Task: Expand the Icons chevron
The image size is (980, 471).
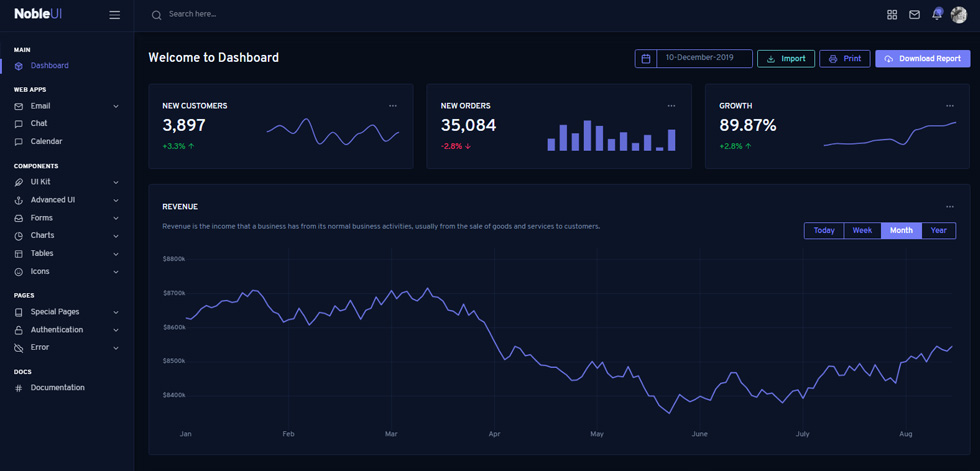Action: [x=116, y=272]
